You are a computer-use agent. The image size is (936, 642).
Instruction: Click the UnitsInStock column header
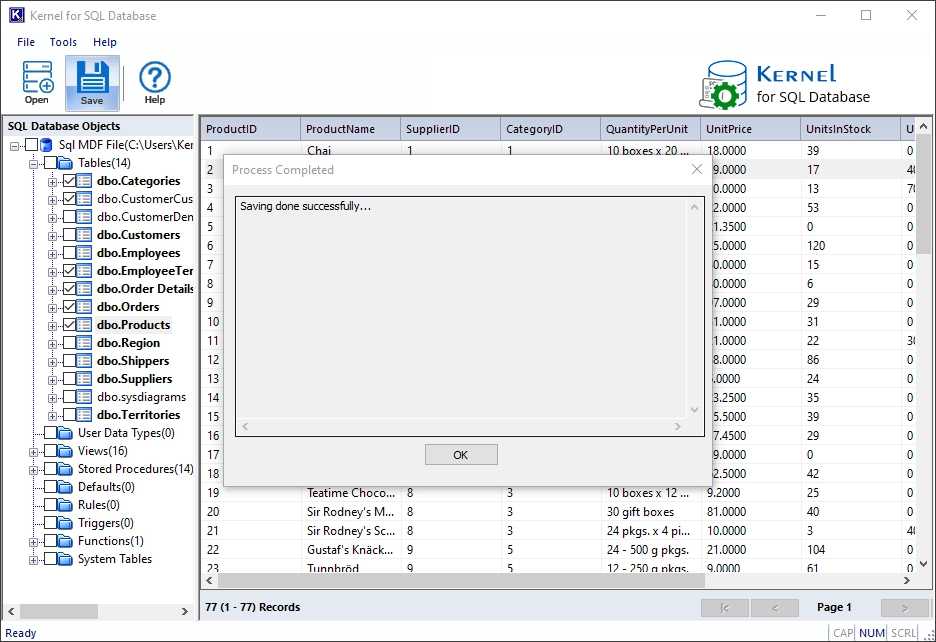(x=850, y=129)
